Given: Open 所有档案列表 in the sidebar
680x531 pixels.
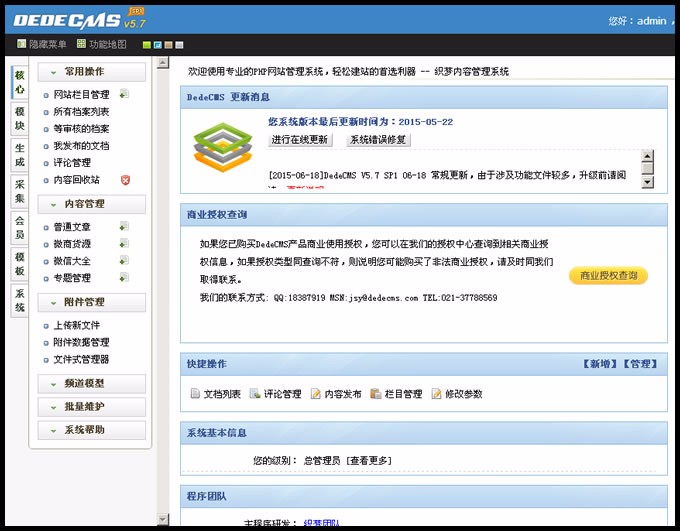Looking at the screenshot, I should click(81, 111).
